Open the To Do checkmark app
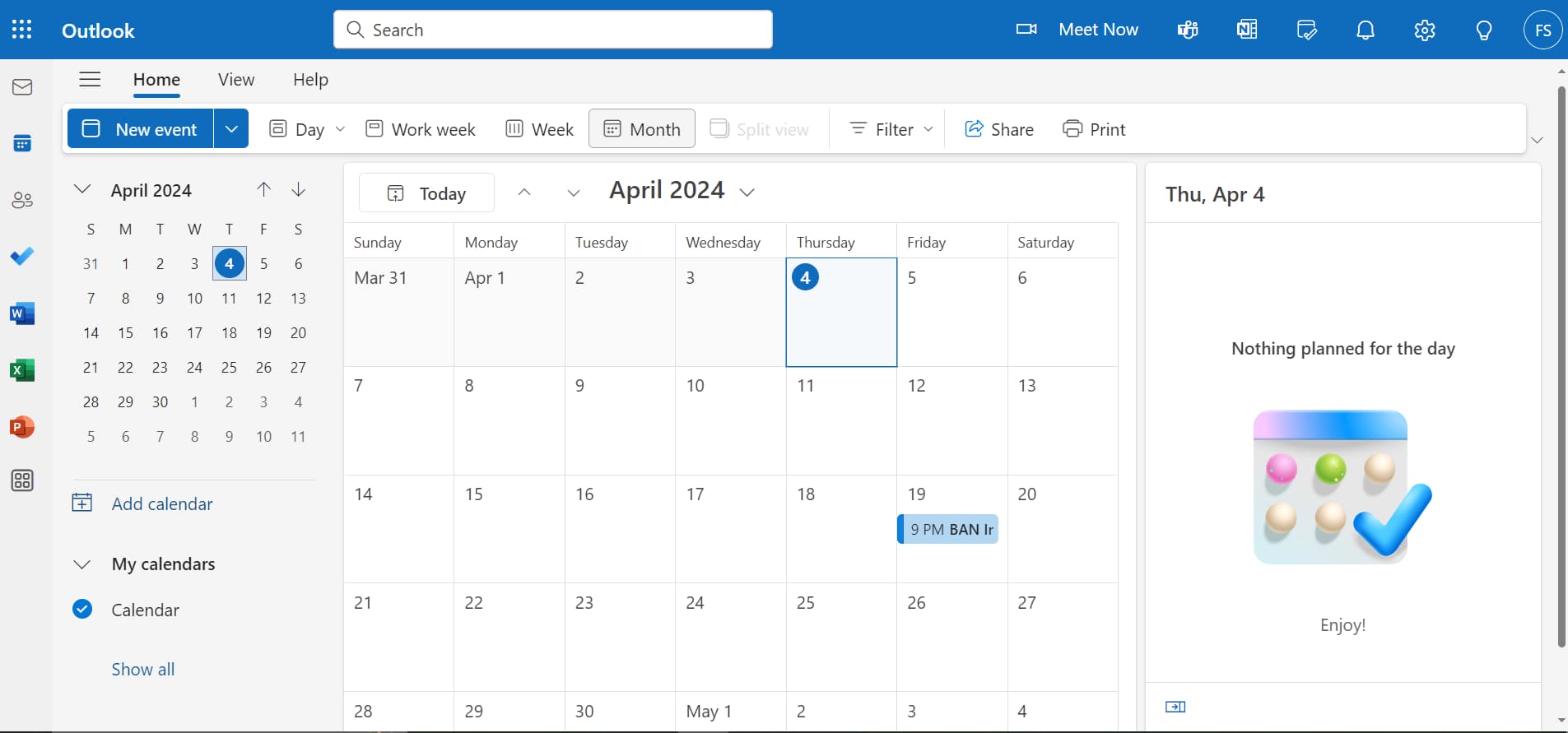This screenshot has width=1568, height=733. 22,257
